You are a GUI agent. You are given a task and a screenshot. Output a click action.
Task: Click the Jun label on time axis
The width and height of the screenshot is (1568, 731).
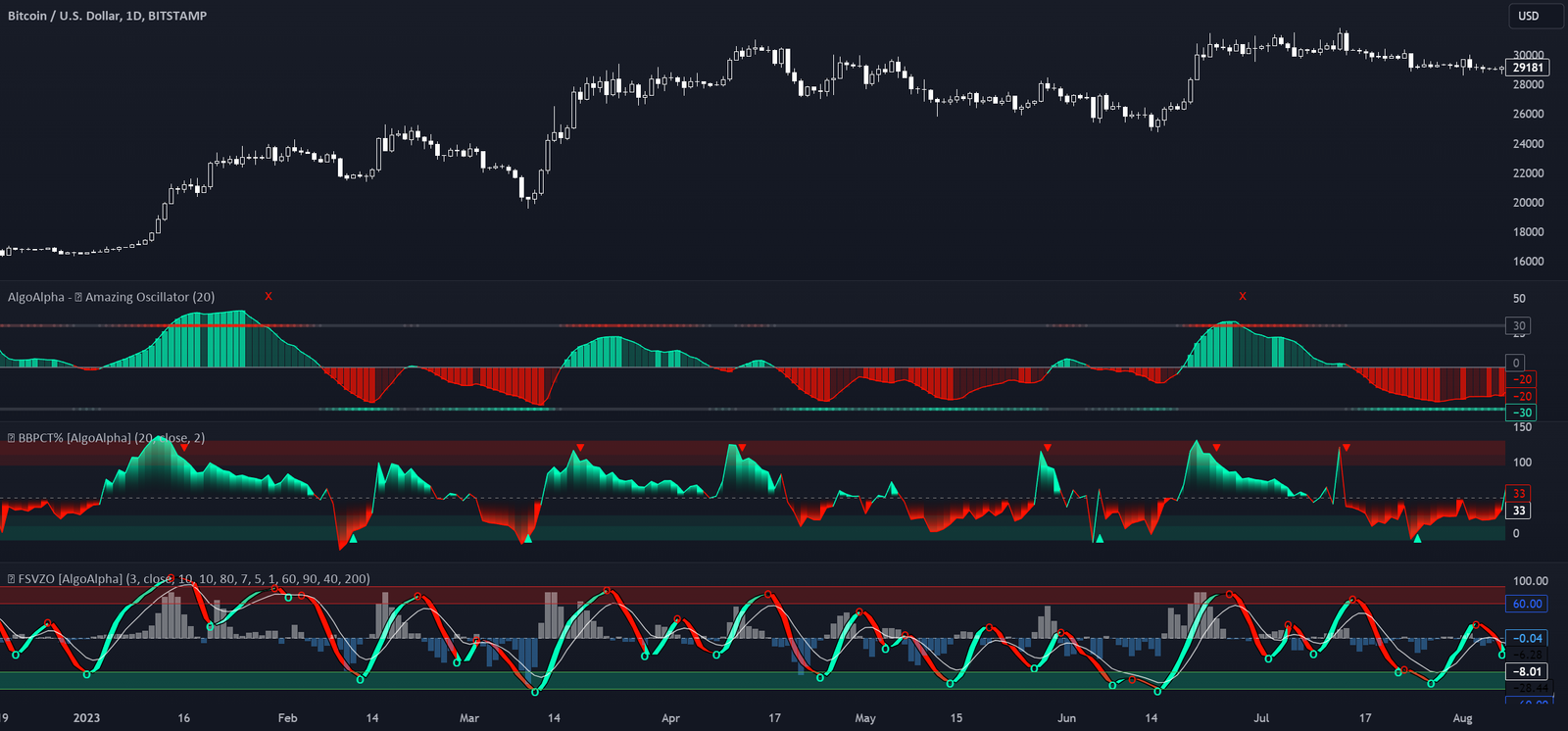(1066, 718)
